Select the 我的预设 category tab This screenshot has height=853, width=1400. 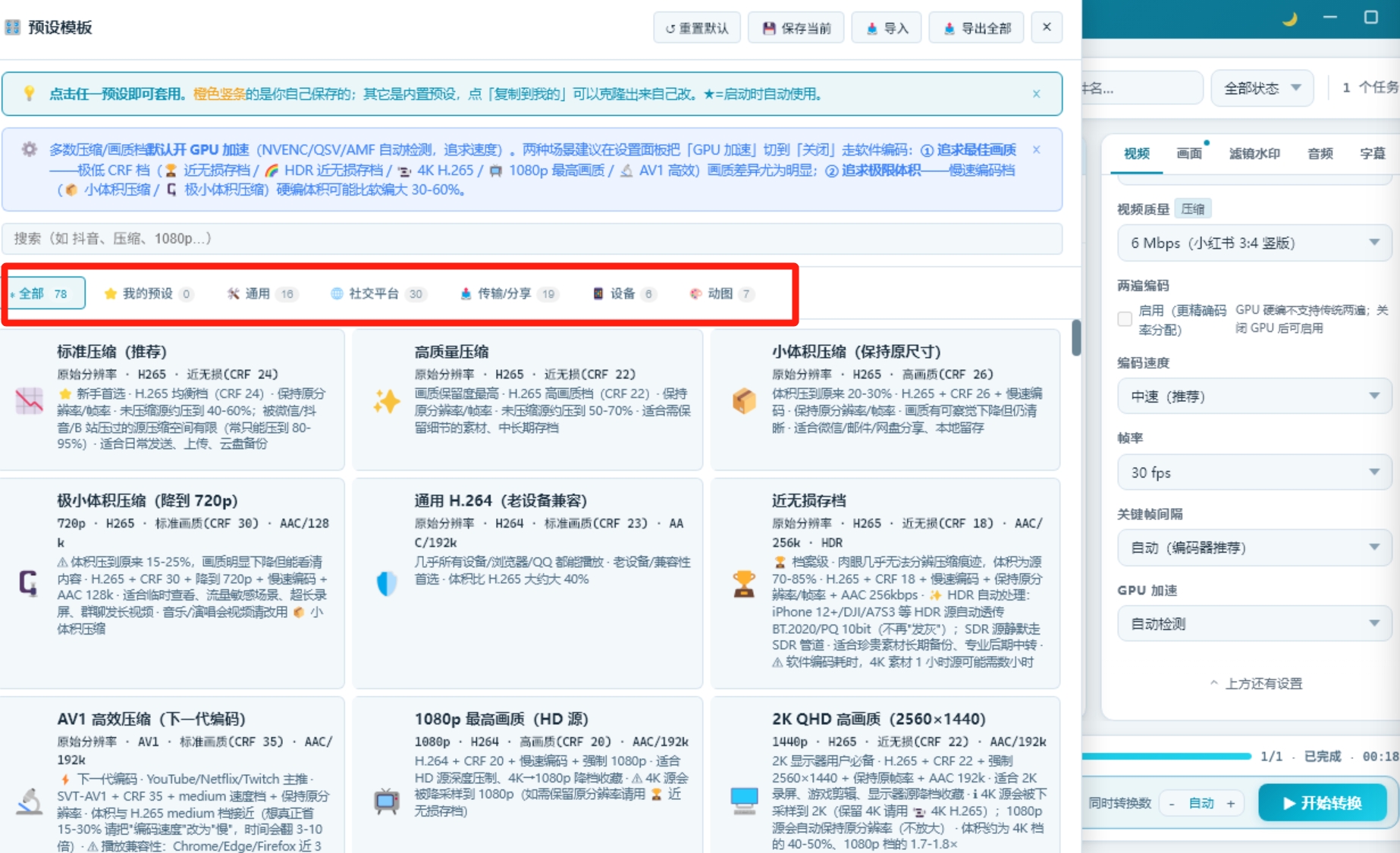click(149, 293)
